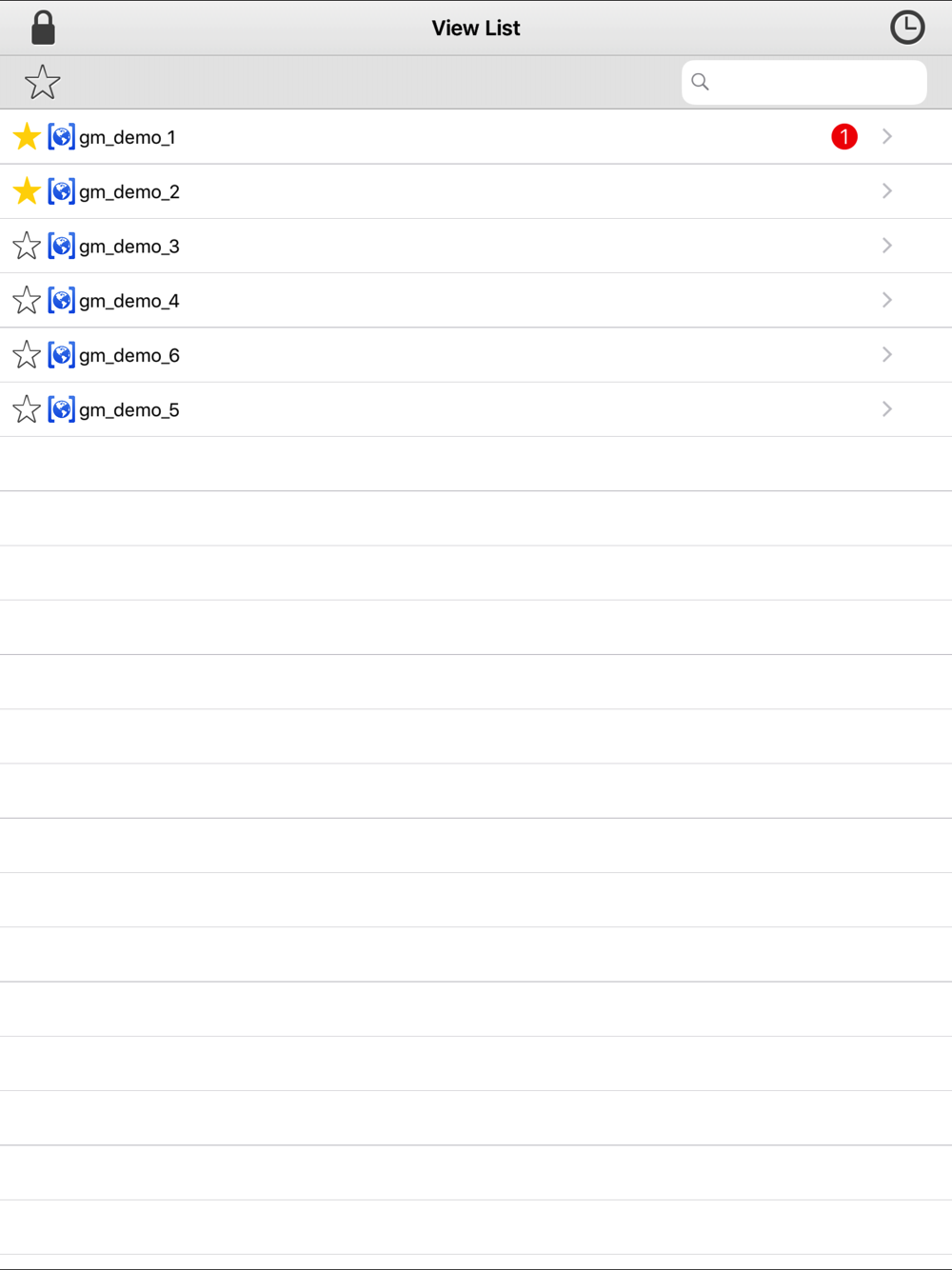Screen dimensions: 952x1270
Task: Click the chevron for gm_demo_6
Action: point(887,355)
